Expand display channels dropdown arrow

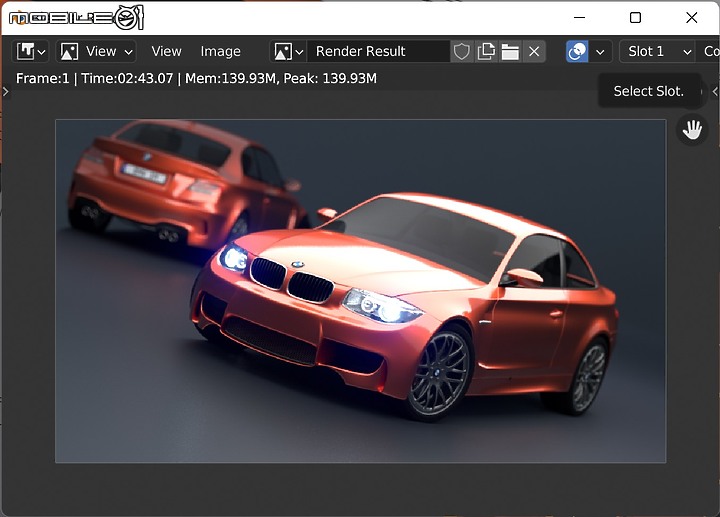point(600,52)
